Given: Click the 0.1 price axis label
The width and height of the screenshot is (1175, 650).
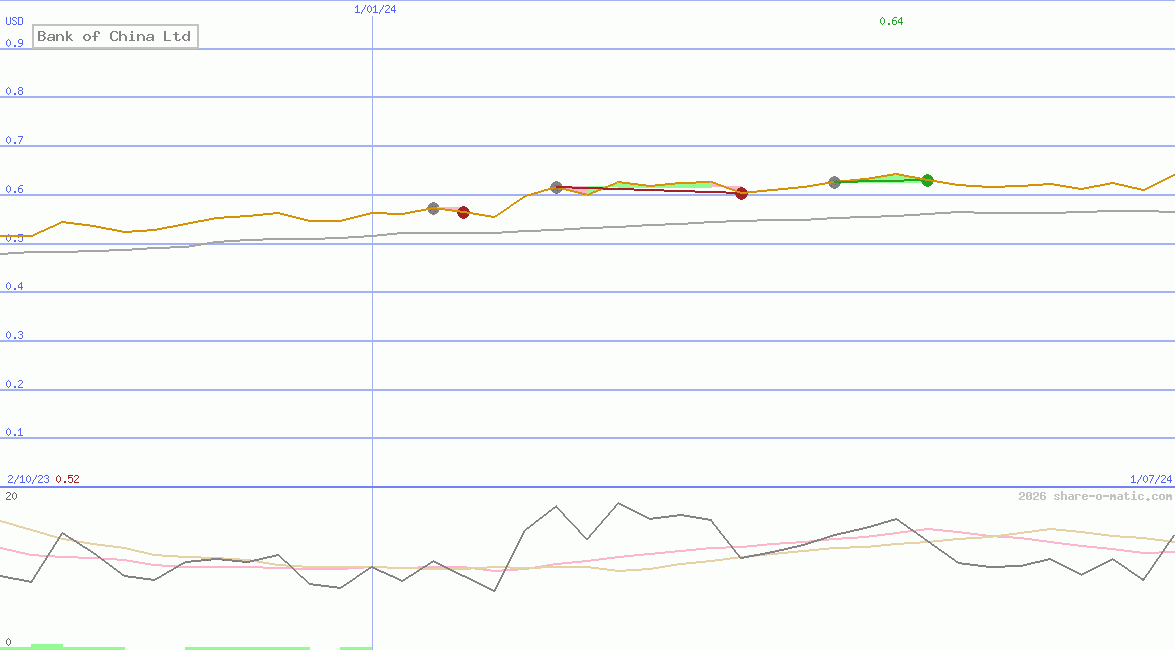Looking at the screenshot, I should pyautogui.click(x=14, y=432).
